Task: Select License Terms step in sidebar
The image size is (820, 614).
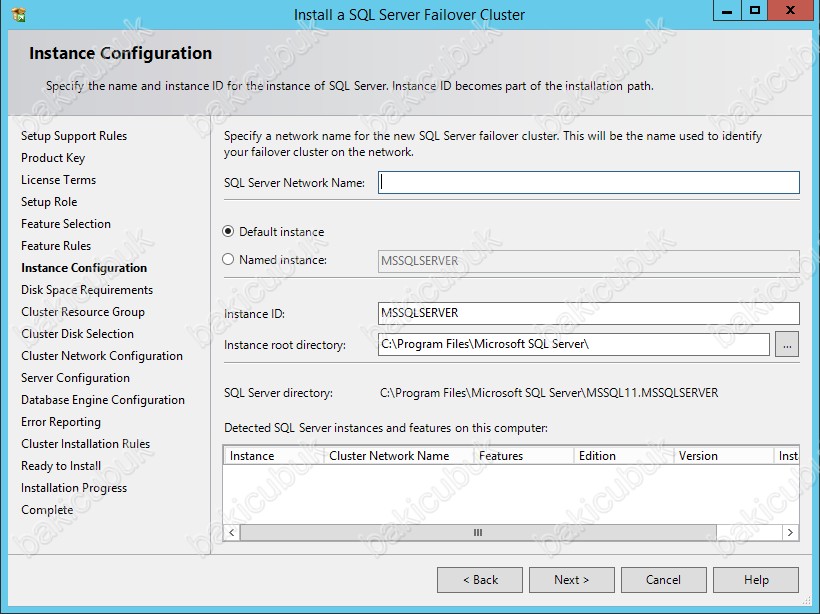Action: (x=59, y=180)
